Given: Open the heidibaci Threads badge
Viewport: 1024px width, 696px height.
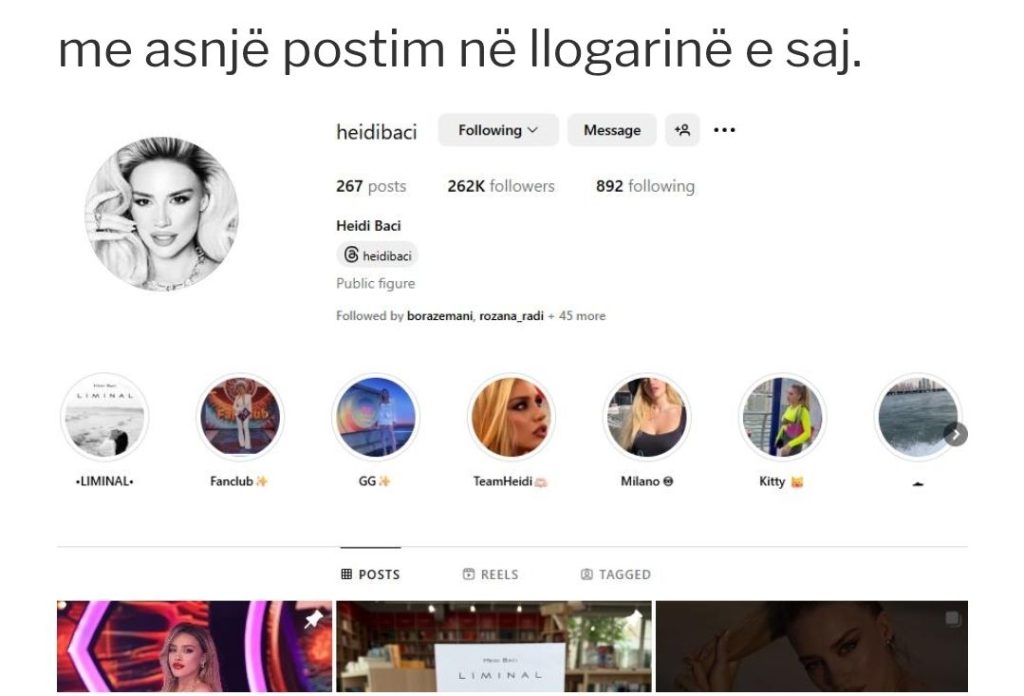Looking at the screenshot, I should pyautogui.click(x=377, y=255).
